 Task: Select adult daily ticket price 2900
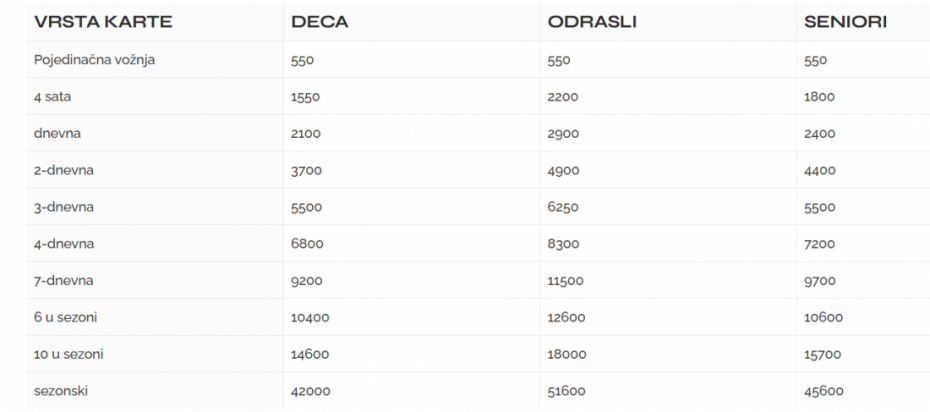click(563, 134)
